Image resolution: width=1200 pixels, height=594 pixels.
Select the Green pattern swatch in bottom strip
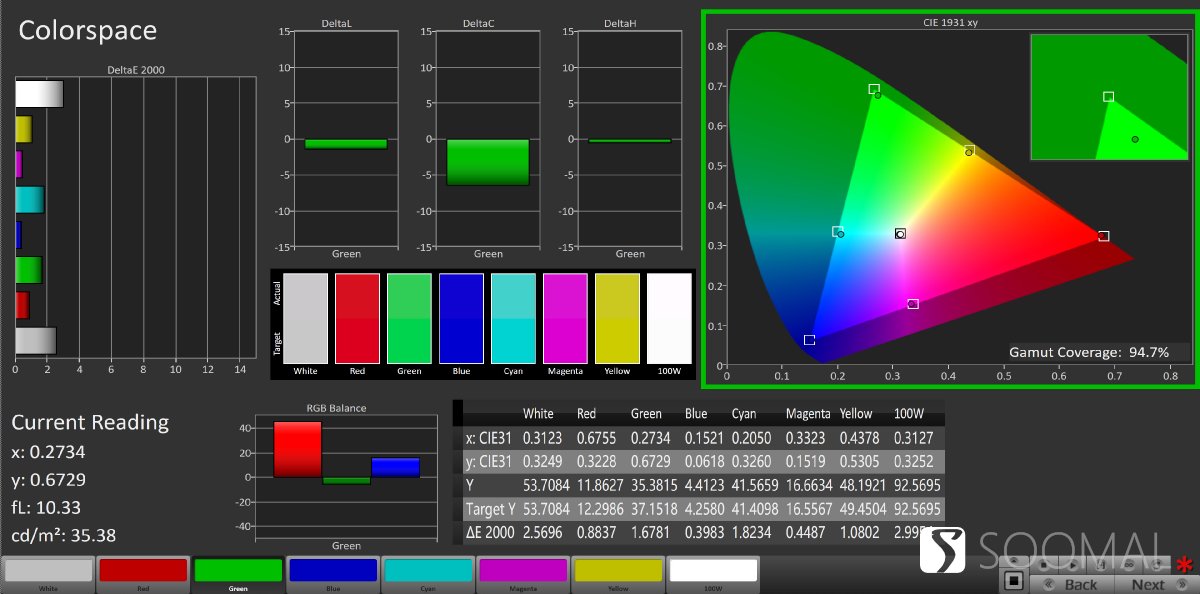(x=238, y=570)
